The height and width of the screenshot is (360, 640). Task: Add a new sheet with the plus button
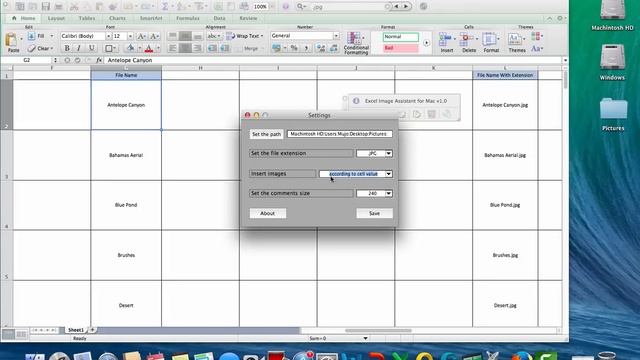tap(93, 330)
